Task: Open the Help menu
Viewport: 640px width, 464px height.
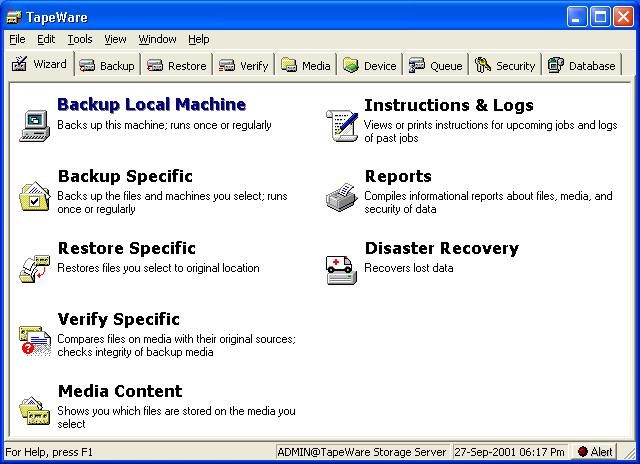Action: (199, 39)
